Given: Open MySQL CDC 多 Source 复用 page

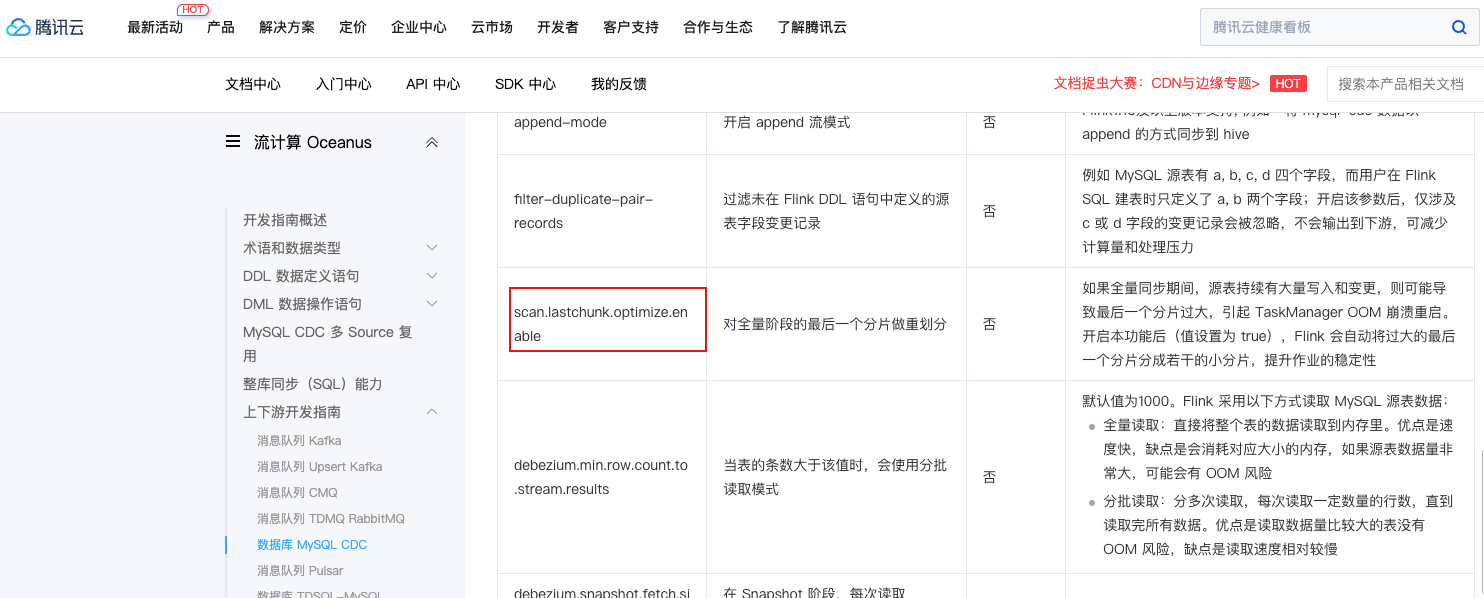Looking at the screenshot, I should pyautogui.click(x=328, y=344).
